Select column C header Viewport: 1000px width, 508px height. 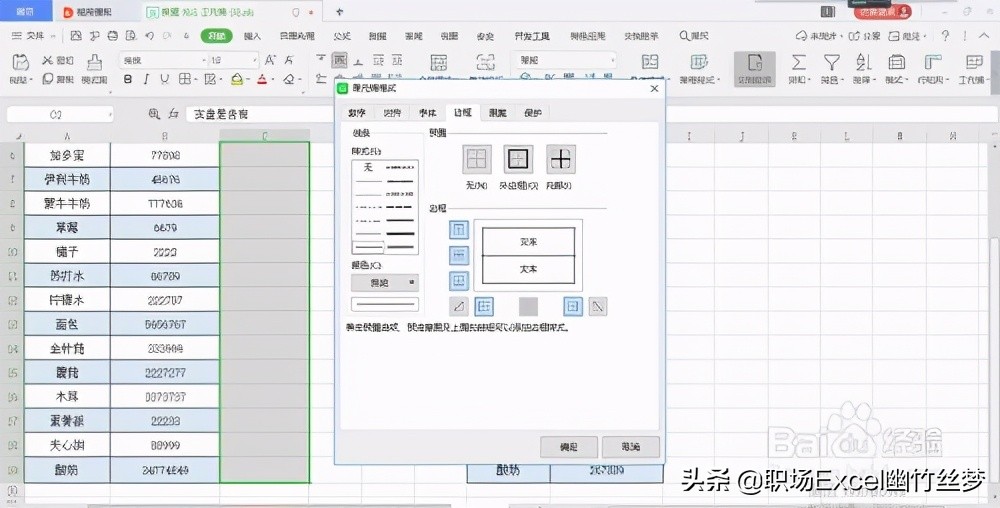(265, 136)
